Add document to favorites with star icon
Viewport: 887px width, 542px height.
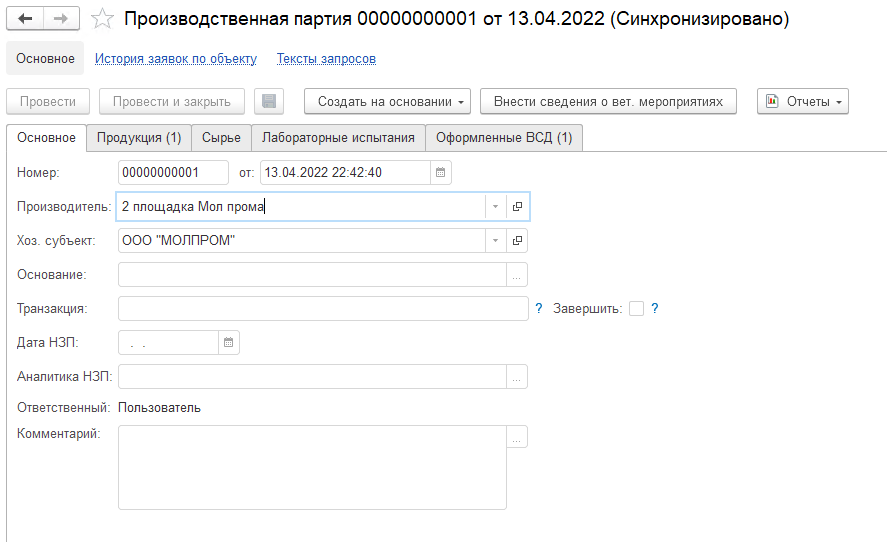pyautogui.click(x=101, y=19)
